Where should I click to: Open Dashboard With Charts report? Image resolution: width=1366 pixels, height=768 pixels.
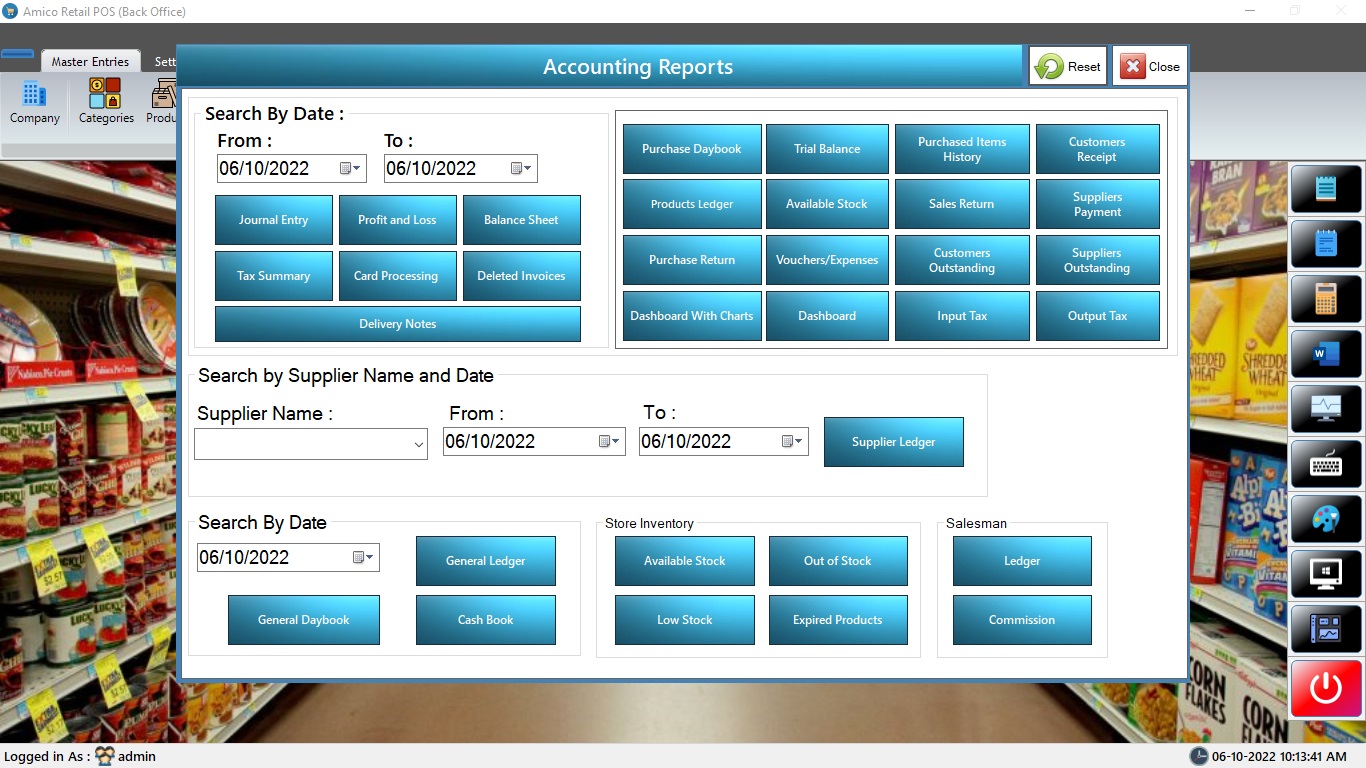click(x=692, y=316)
